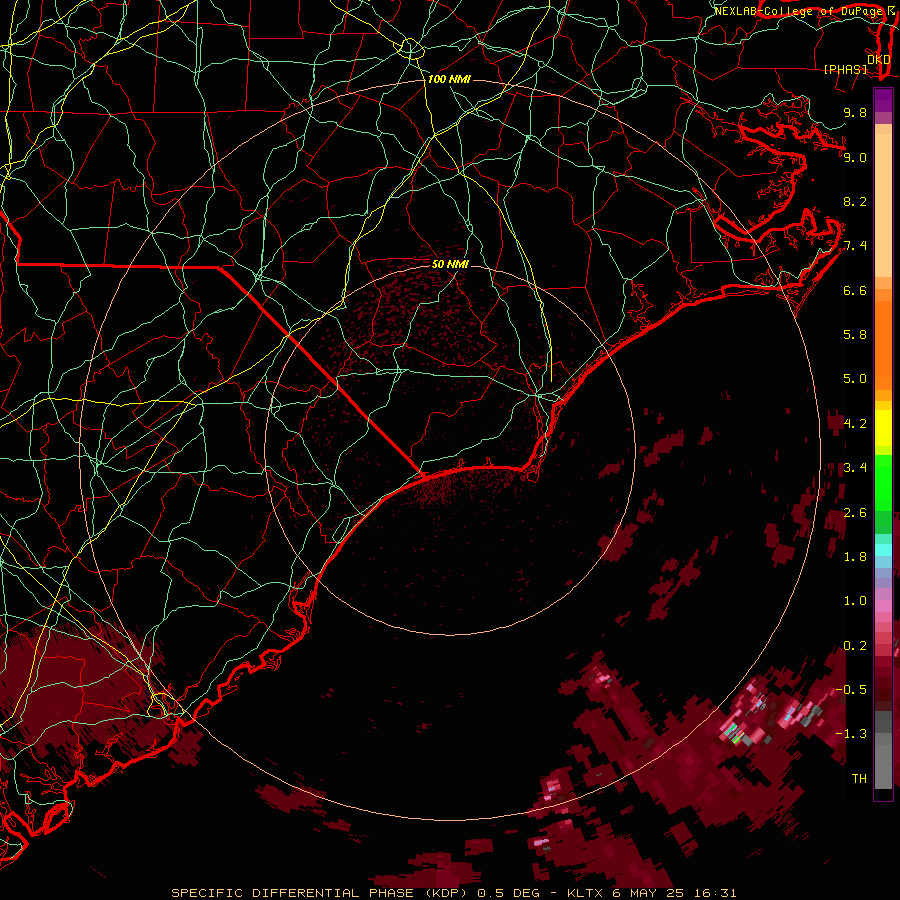The image size is (900, 900).
Task: Click the 9.0 value on the scale
Action: 855,157
